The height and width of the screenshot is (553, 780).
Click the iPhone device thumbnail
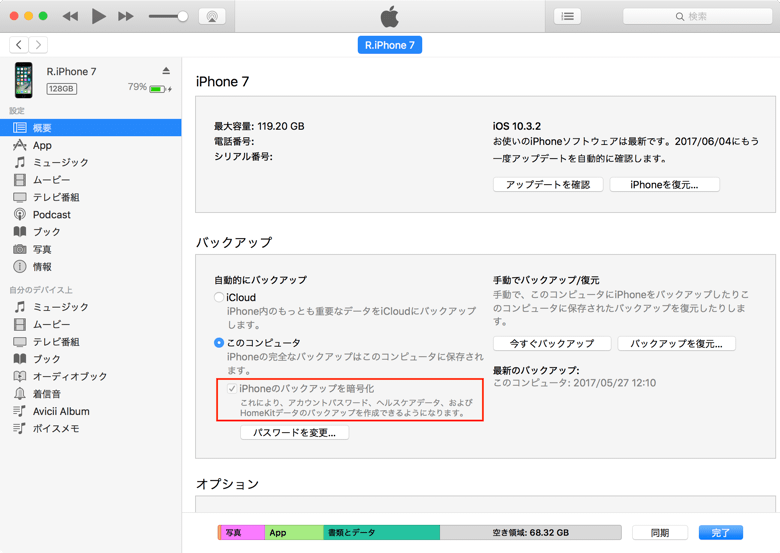[23, 80]
